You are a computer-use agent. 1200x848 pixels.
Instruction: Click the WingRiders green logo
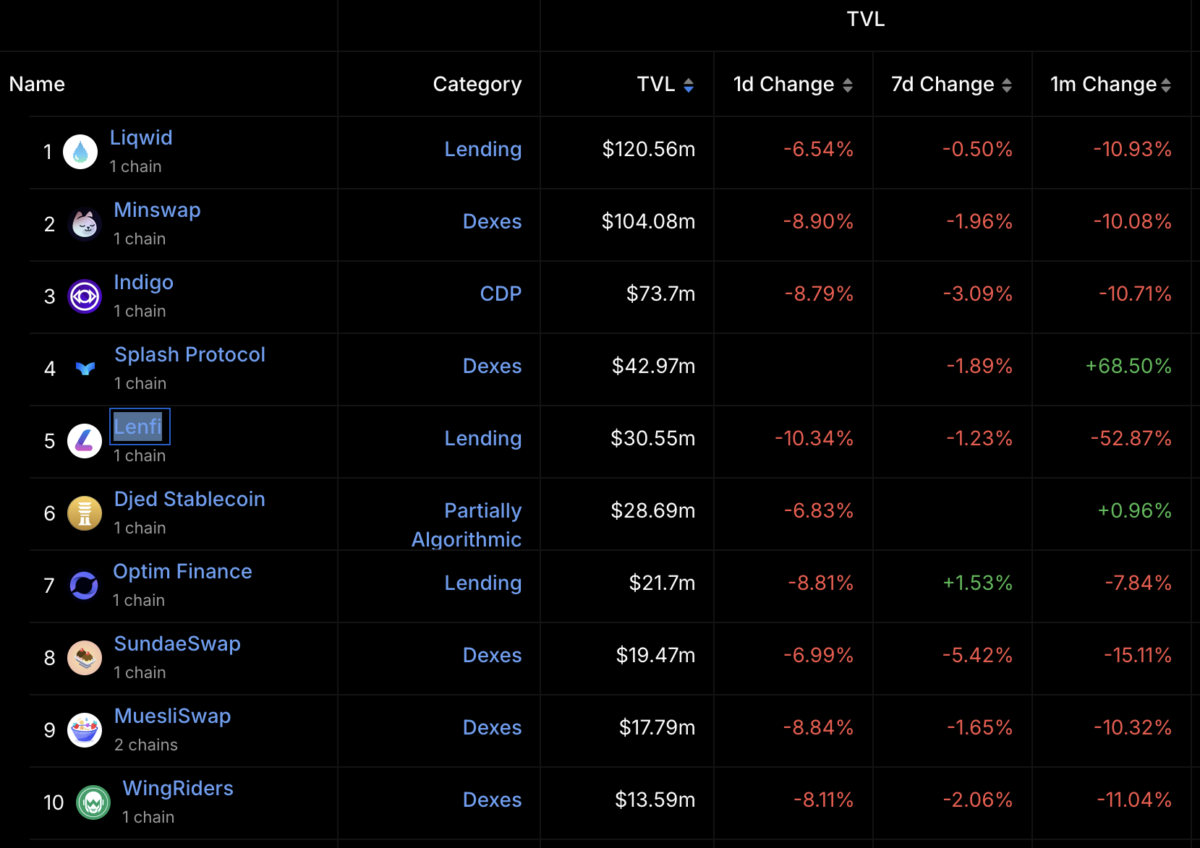tap(93, 802)
